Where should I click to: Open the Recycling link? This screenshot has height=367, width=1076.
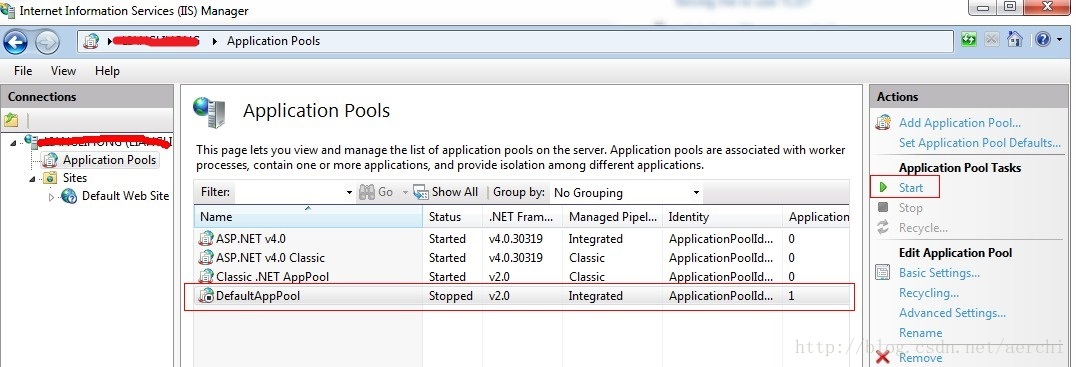click(x=928, y=293)
